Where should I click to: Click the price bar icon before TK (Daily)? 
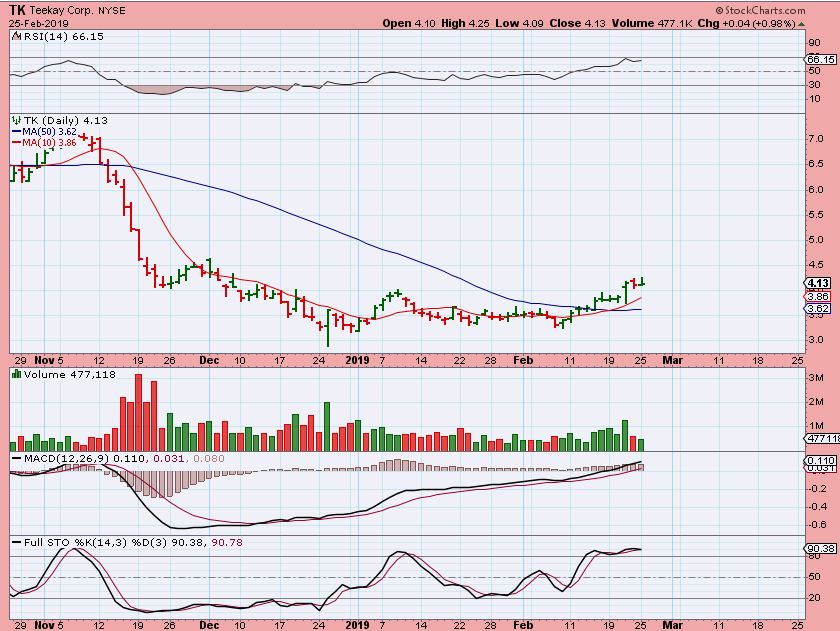click(x=16, y=121)
